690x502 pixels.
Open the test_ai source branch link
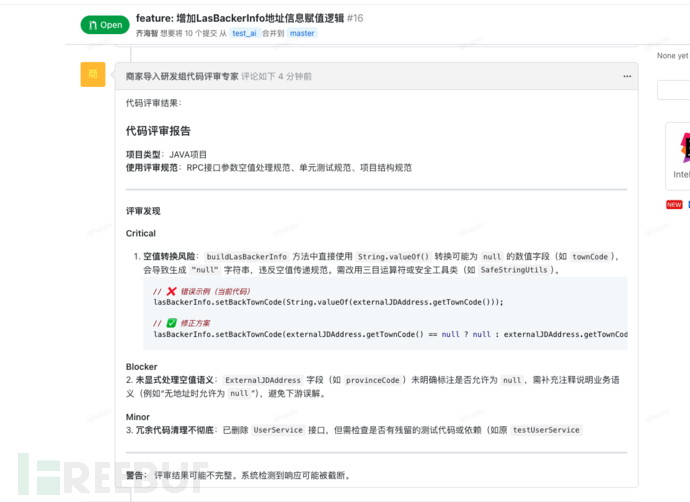pos(243,33)
